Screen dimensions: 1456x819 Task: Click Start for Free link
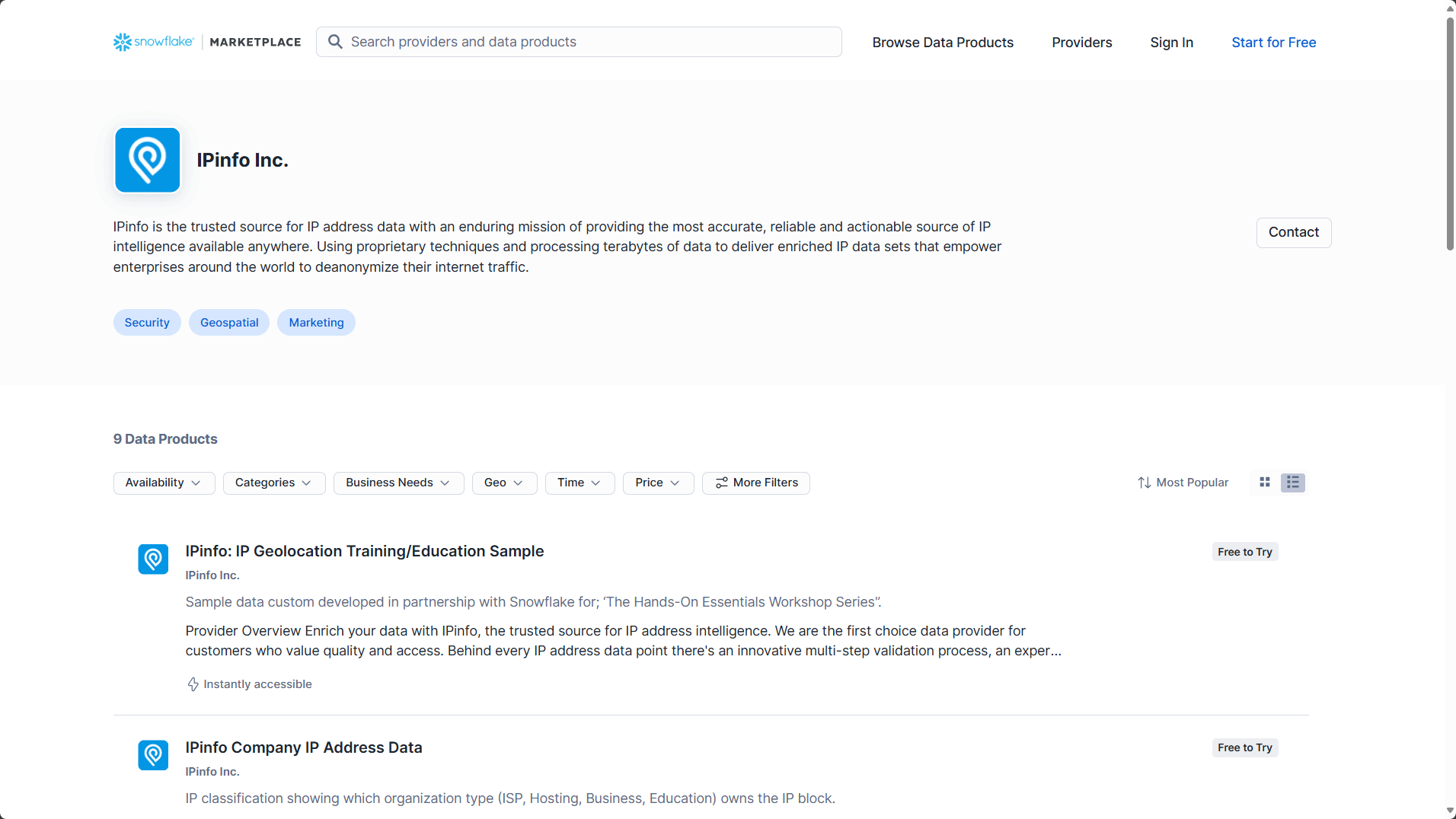[1274, 43]
